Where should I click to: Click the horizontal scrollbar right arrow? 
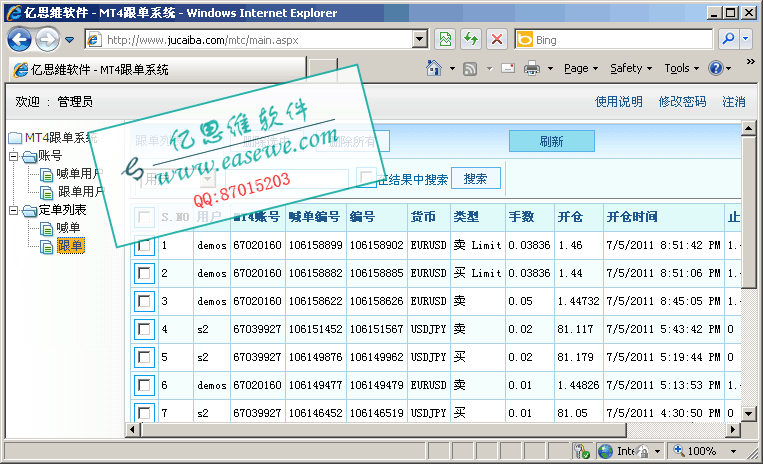(x=734, y=429)
